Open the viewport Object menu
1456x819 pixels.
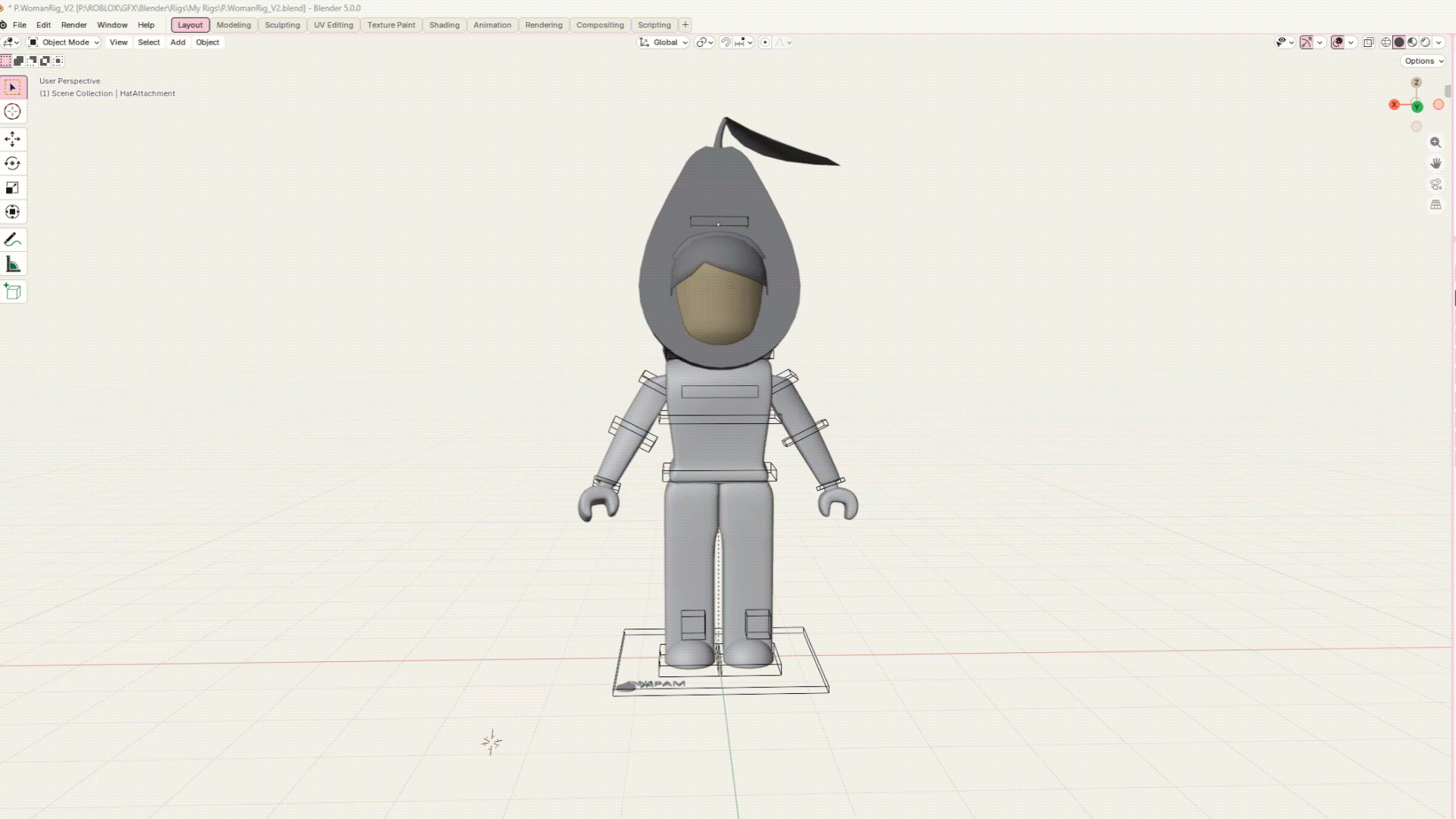coord(208,42)
